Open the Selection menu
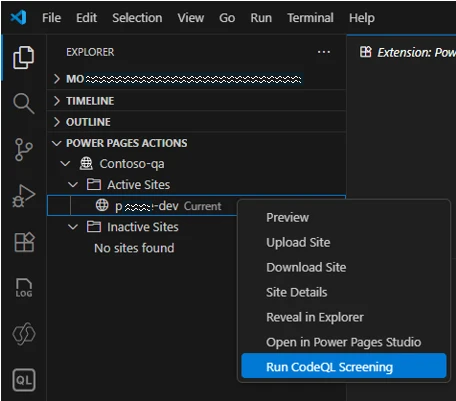Screen dimensions: 456x401 point(137,18)
